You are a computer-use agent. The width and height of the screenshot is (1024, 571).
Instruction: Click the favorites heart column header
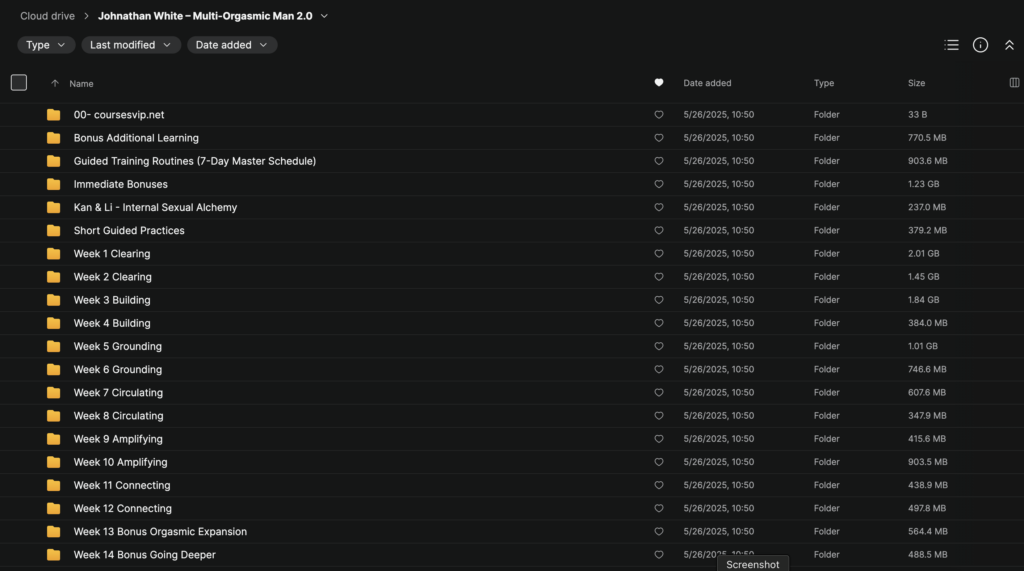658,83
